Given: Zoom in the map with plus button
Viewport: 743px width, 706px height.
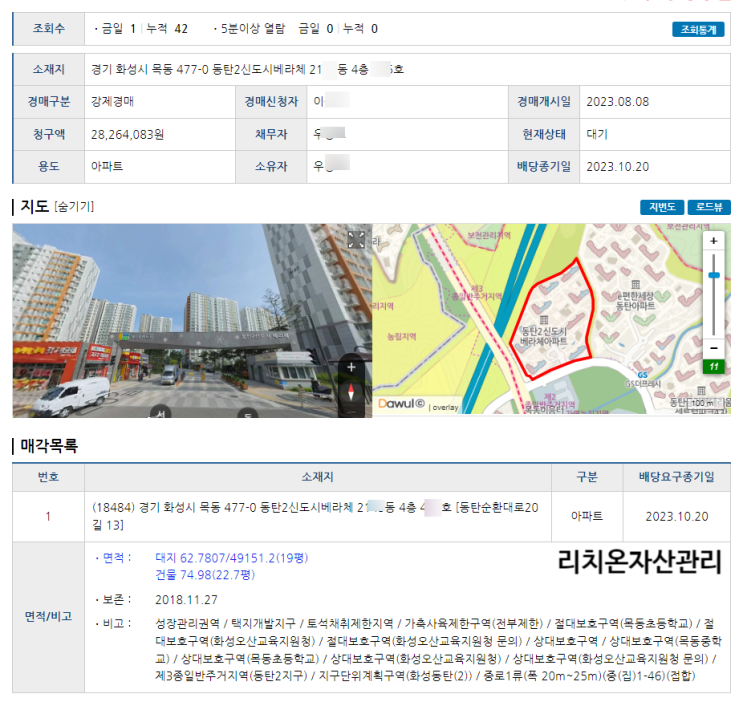Looking at the screenshot, I should pyautogui.click(x=714, y=241).
